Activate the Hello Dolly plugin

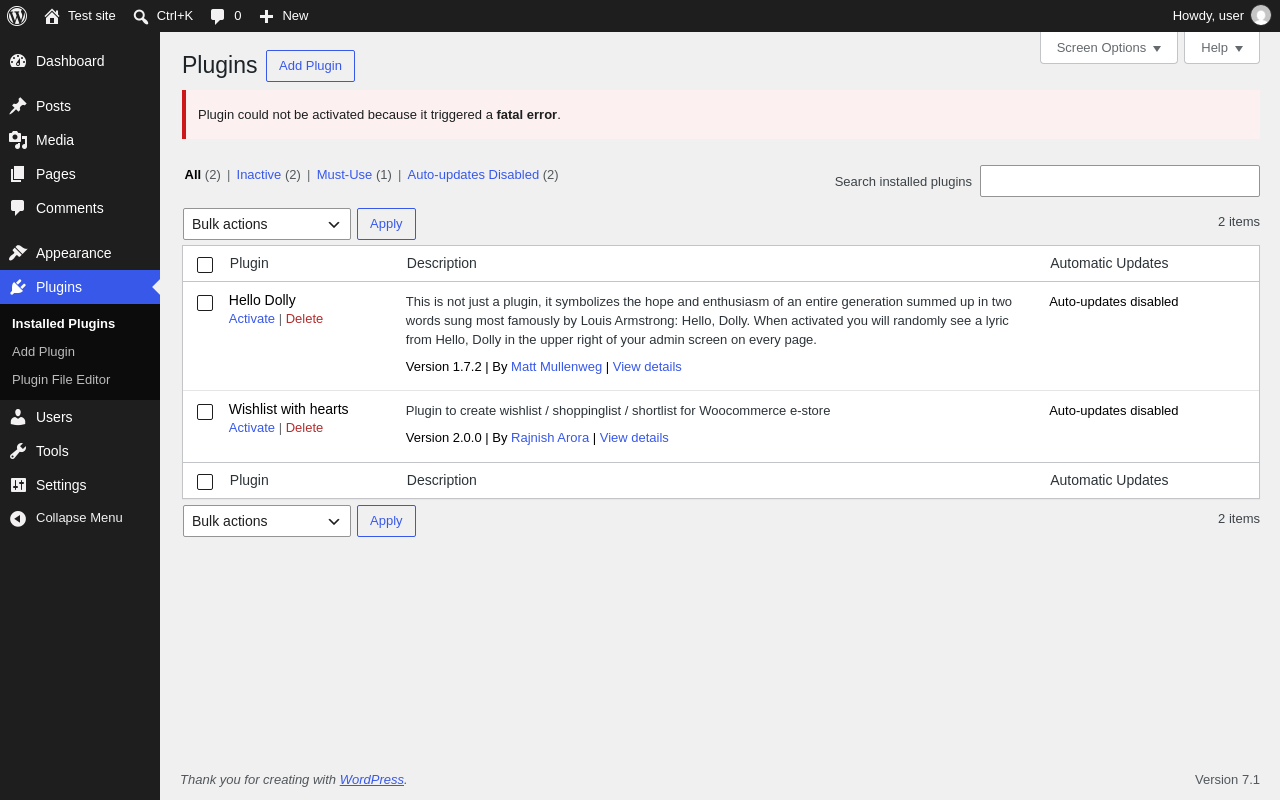pos(252,319)
